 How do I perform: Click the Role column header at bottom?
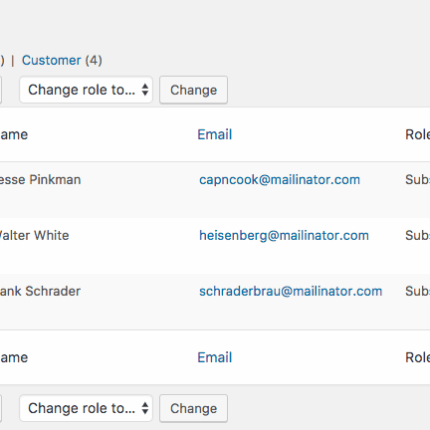(417, 357)
